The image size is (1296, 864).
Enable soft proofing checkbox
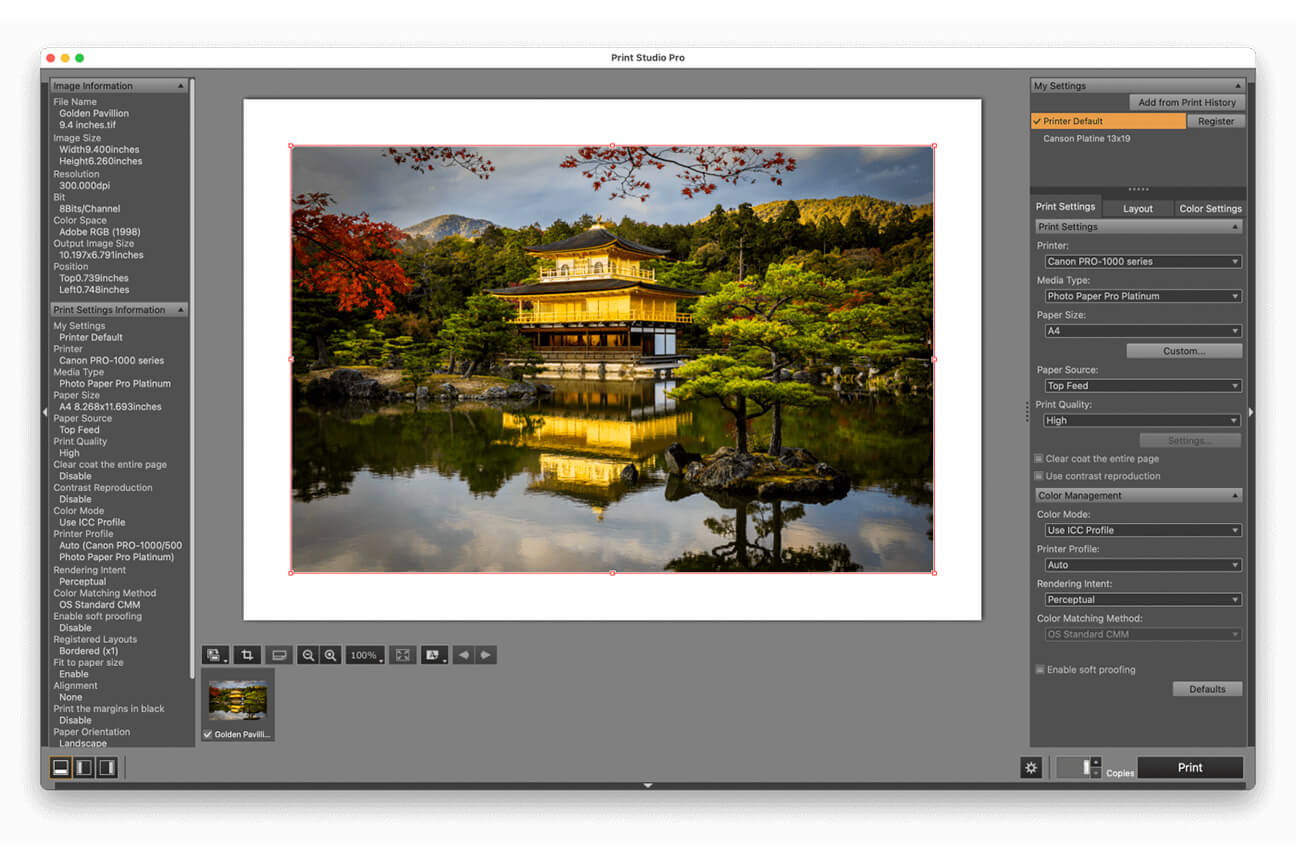pyautogui.click(x=1040, y=670)
